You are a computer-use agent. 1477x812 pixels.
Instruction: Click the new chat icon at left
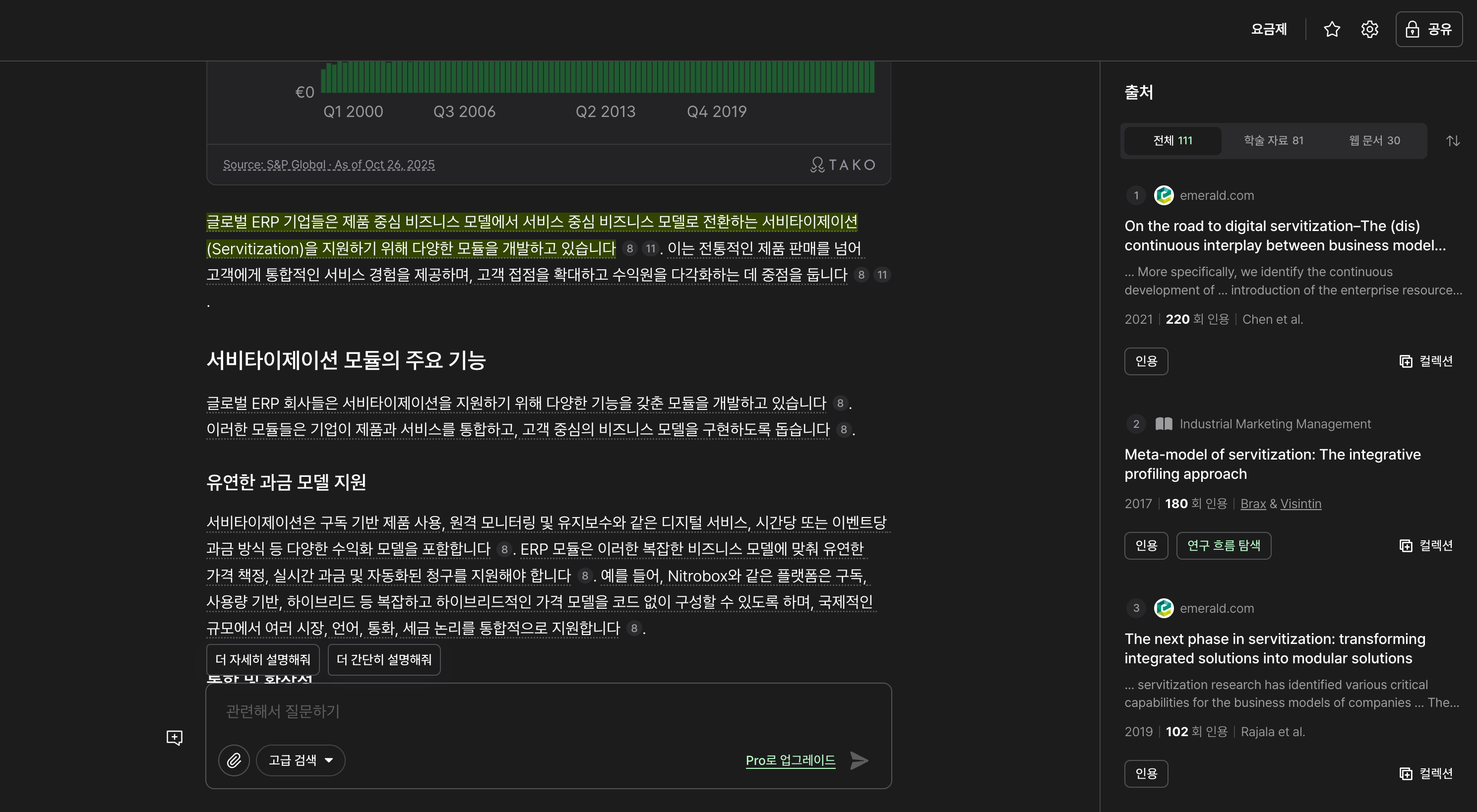tap(174, 737)
